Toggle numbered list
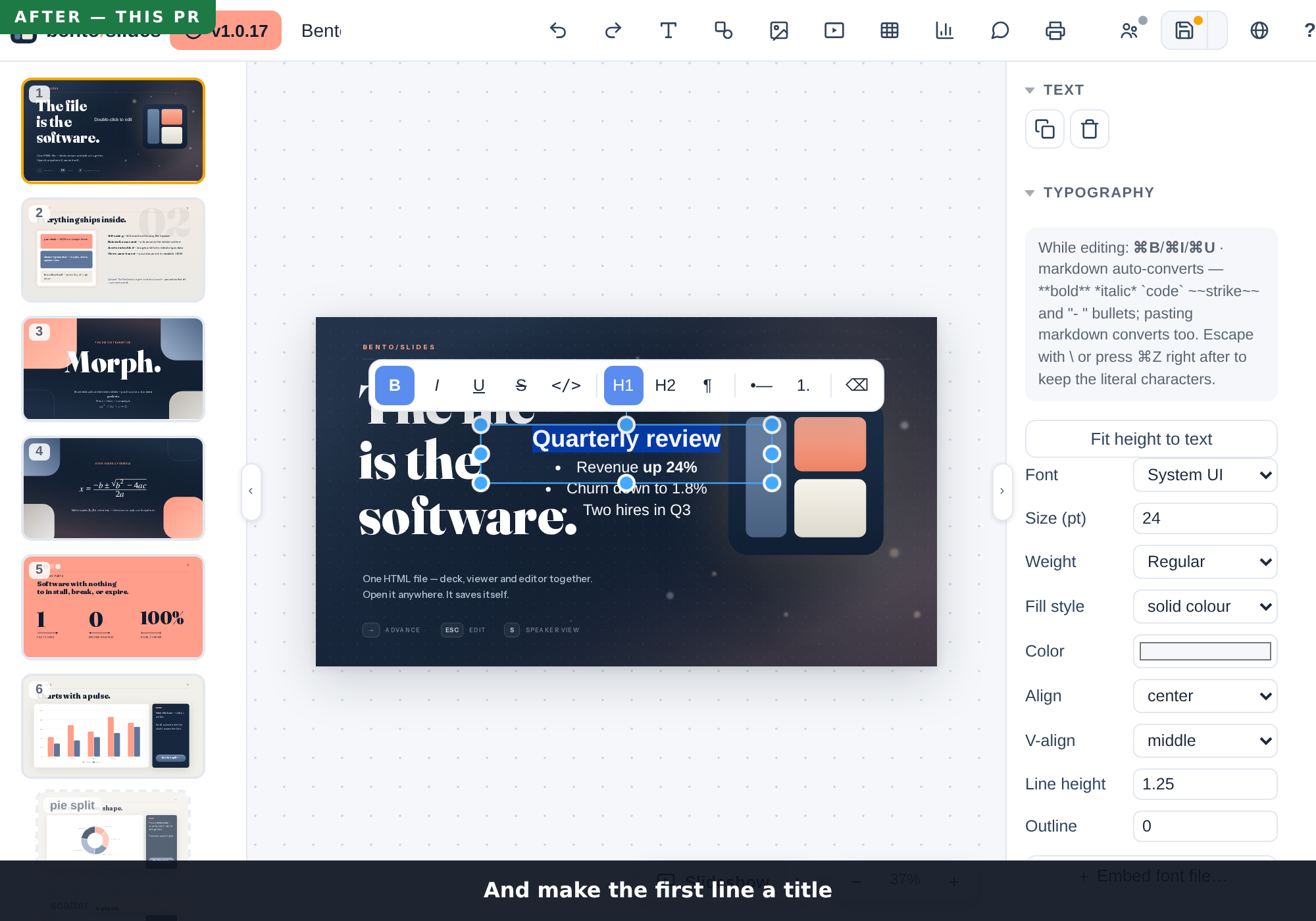The height and width of the screenshot is (921, 1316). [x=803, y=386]
